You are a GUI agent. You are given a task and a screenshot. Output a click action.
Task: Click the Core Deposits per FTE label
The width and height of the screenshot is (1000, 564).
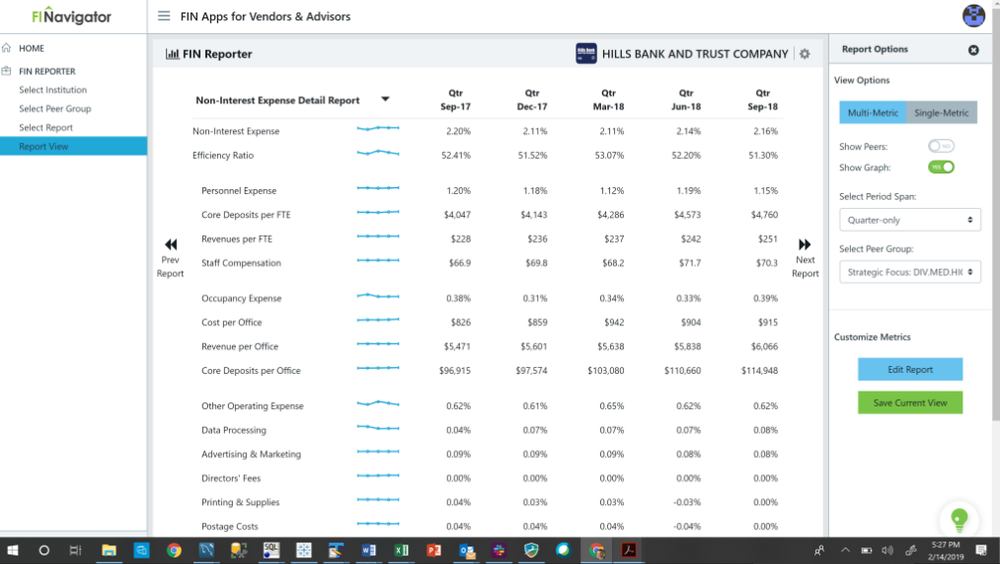[246, 215]
